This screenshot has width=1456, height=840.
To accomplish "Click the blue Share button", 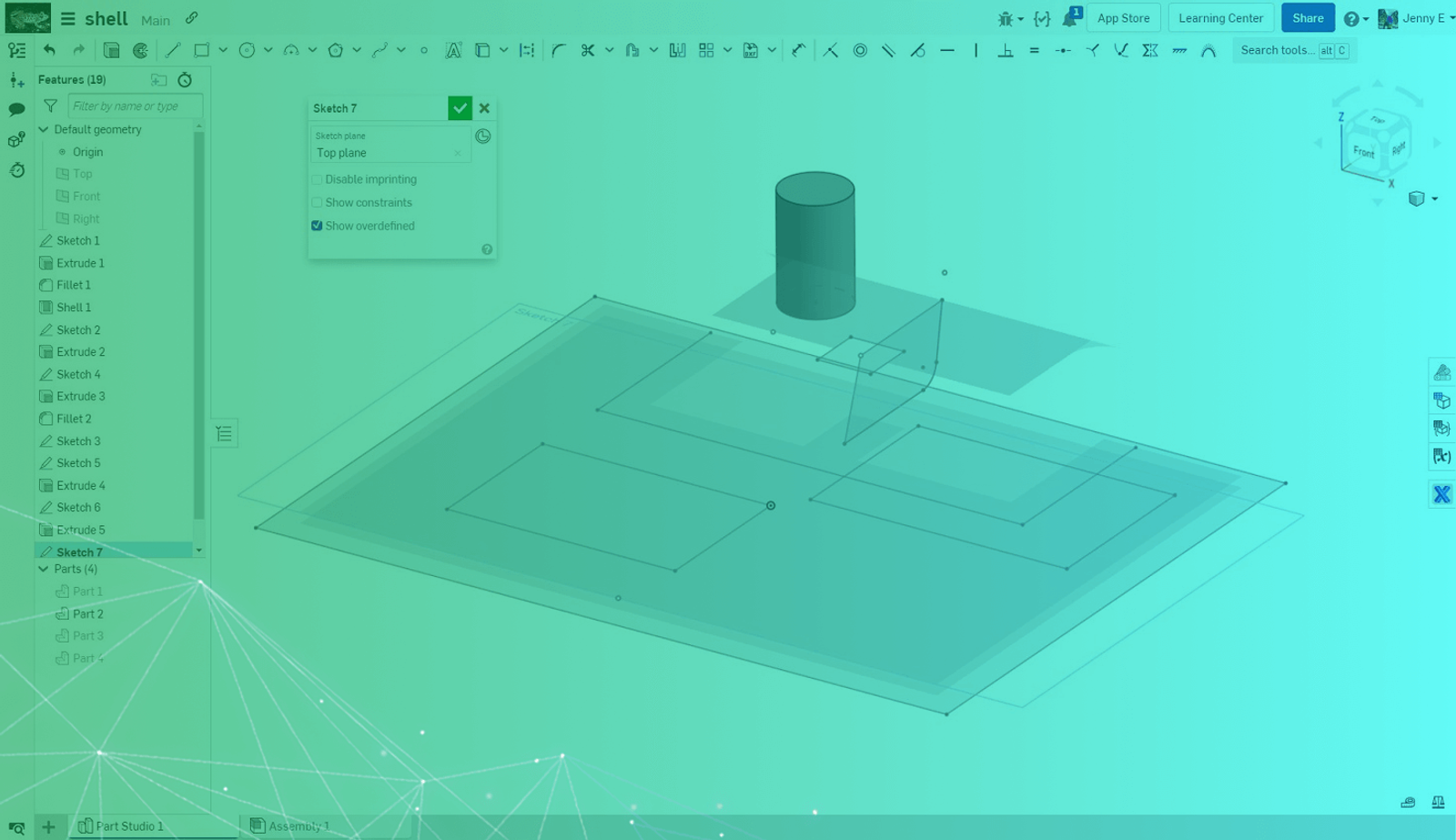I will click(1308, 18).
